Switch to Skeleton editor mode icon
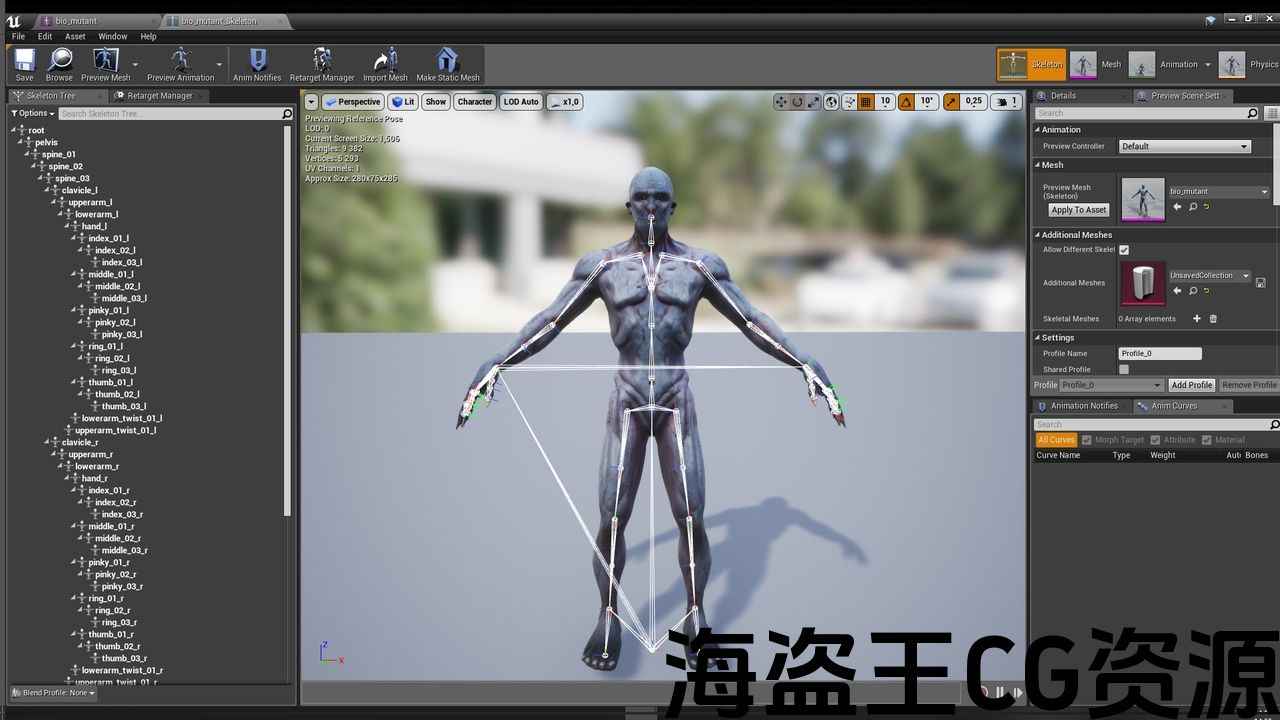1280x720 pixels. pos(1013,65)
